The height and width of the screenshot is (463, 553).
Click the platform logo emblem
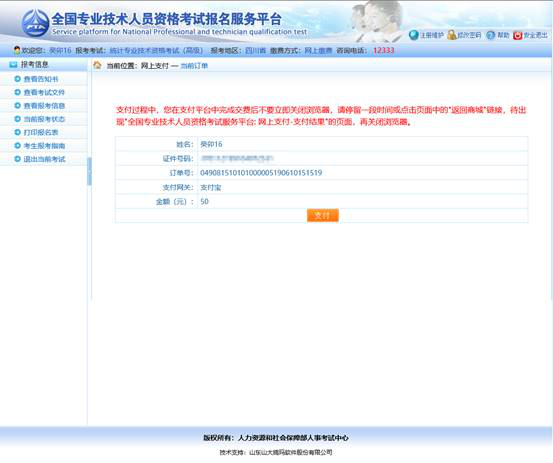(x=35, y=23)
